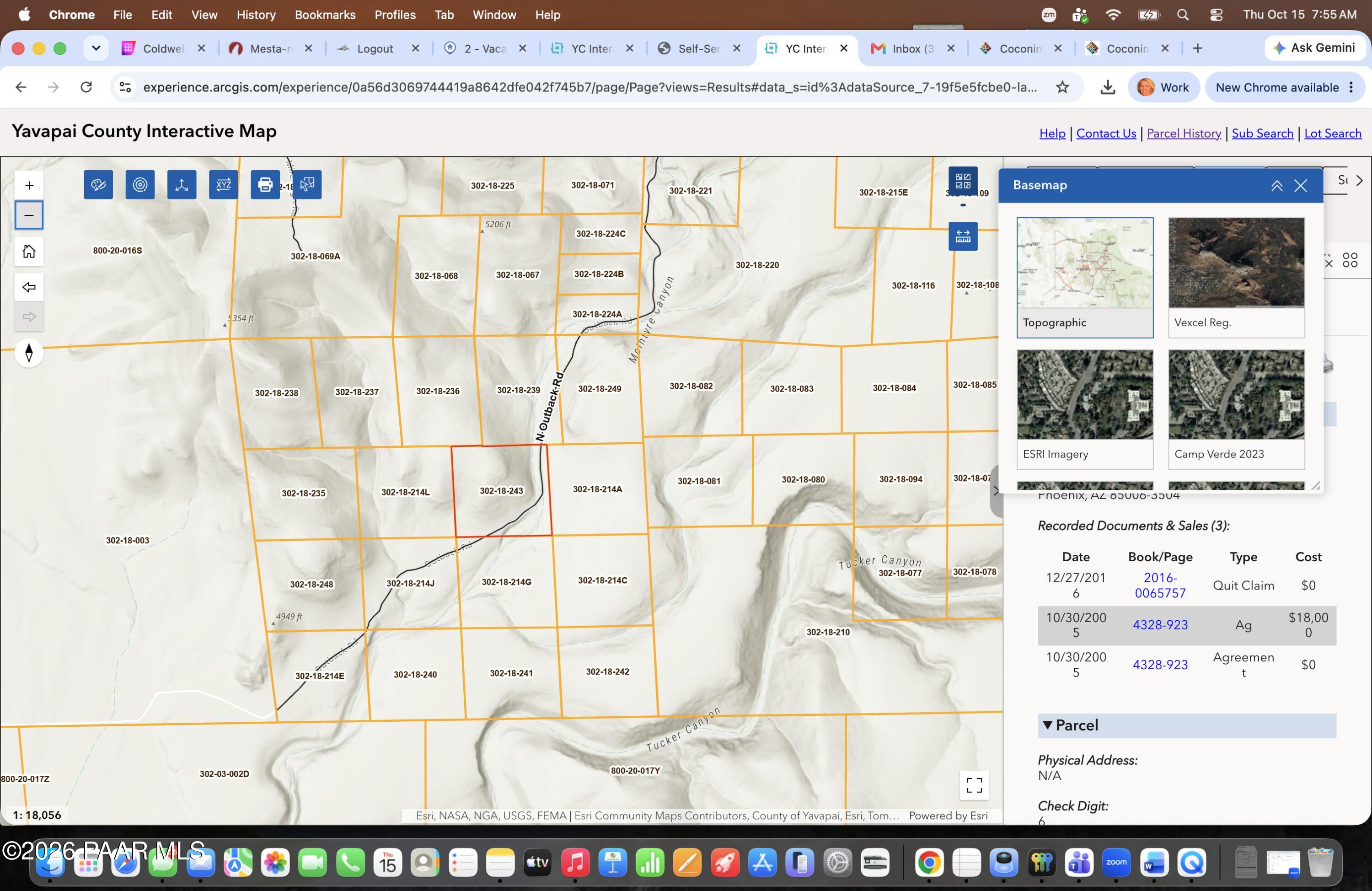Enter fullscreen map view
1372x891 pixels.
click(x=974, y=785)
